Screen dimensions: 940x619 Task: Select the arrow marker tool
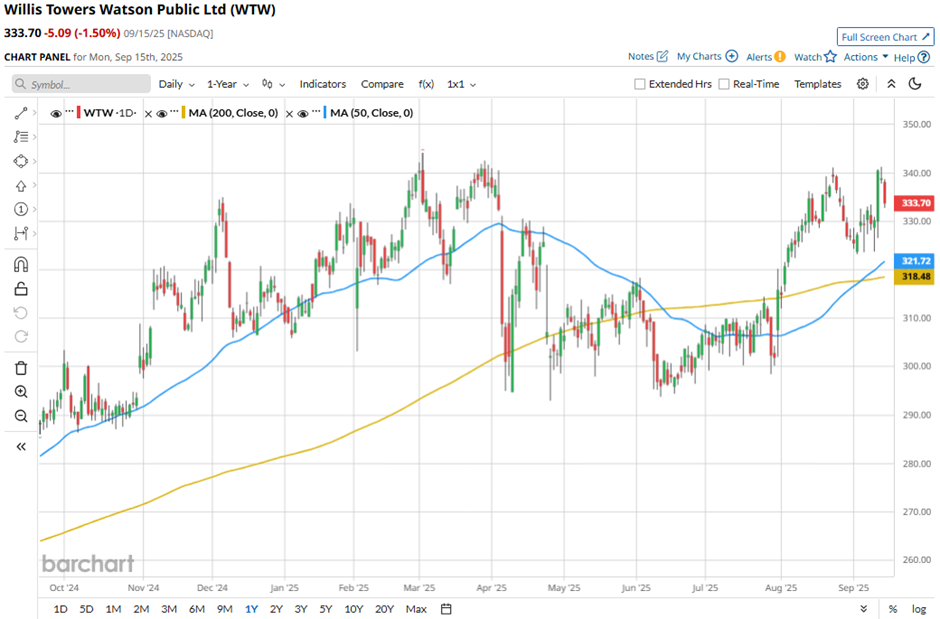click(21, 186)
